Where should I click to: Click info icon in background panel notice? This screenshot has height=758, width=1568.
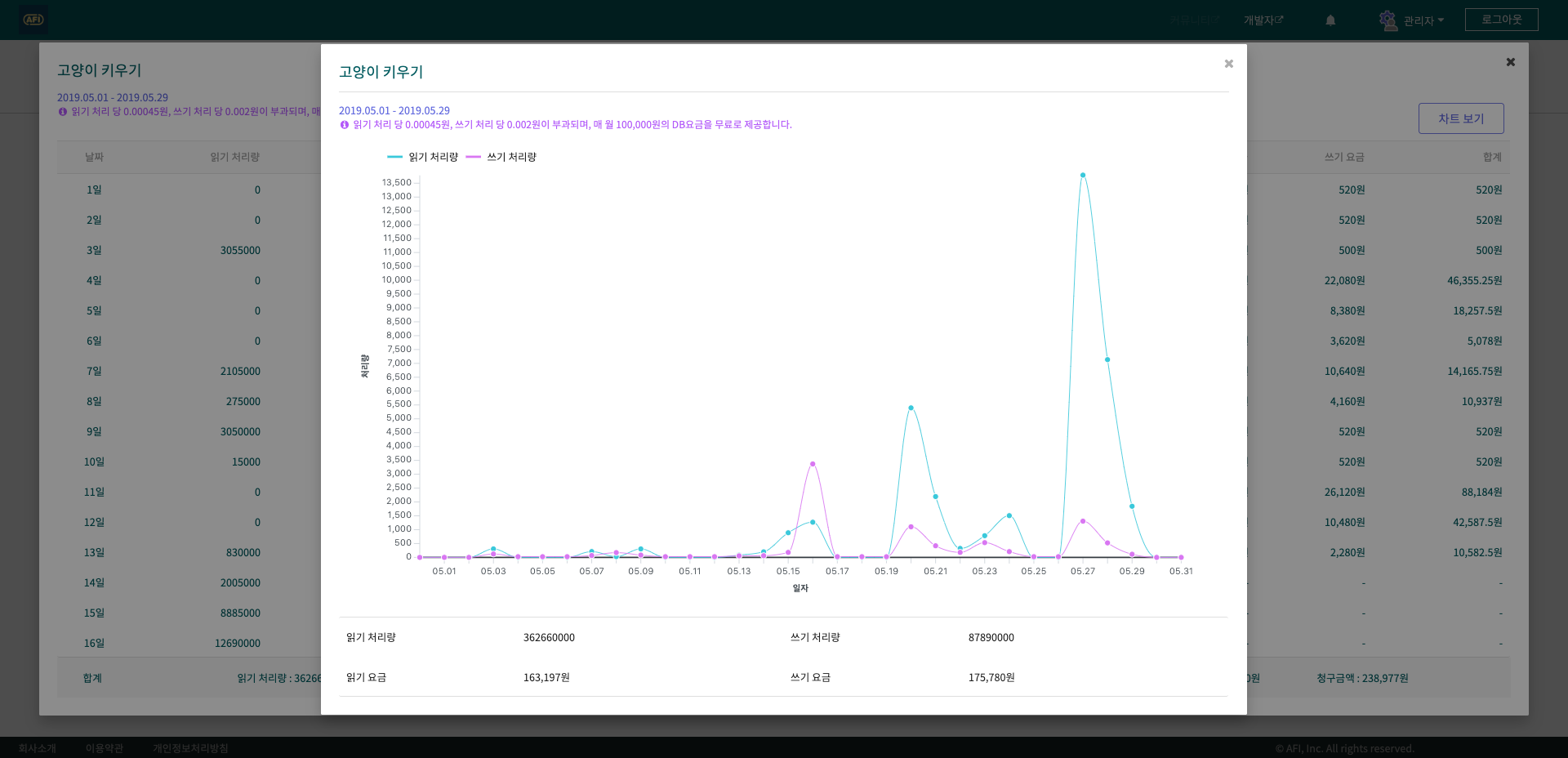tap(63, 112)
